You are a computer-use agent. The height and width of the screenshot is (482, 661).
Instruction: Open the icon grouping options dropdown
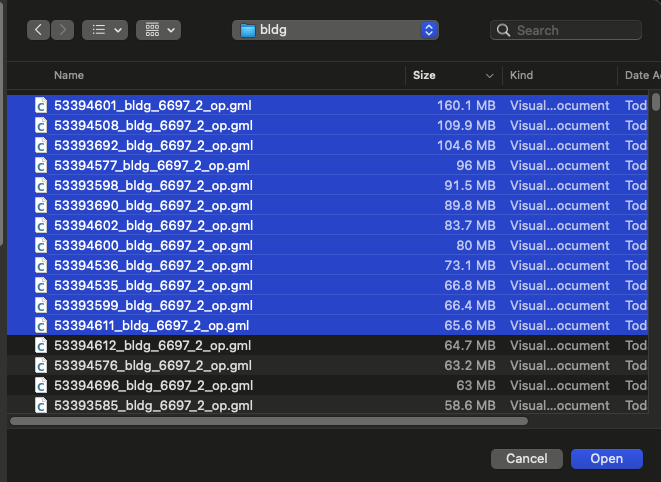(158, 30)
